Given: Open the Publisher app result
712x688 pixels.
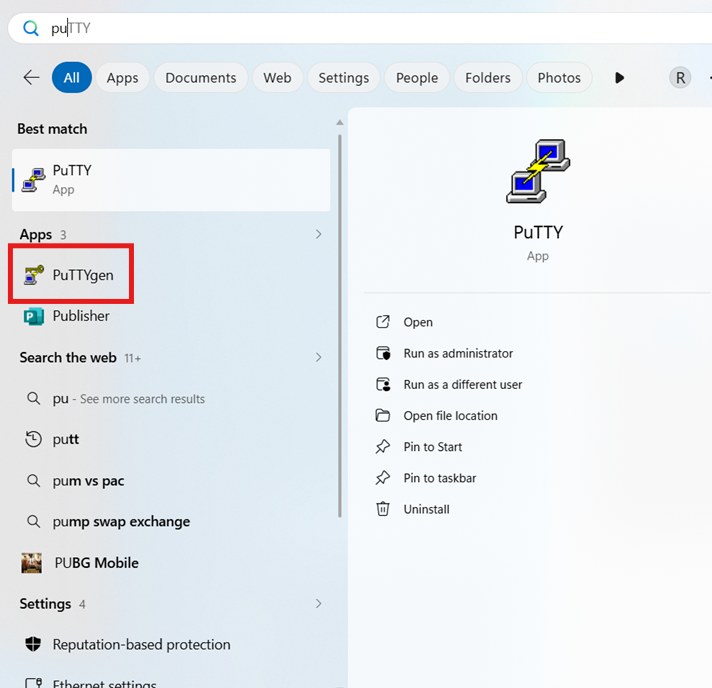Looking at the screenshot, I should [x=171, y=316].
